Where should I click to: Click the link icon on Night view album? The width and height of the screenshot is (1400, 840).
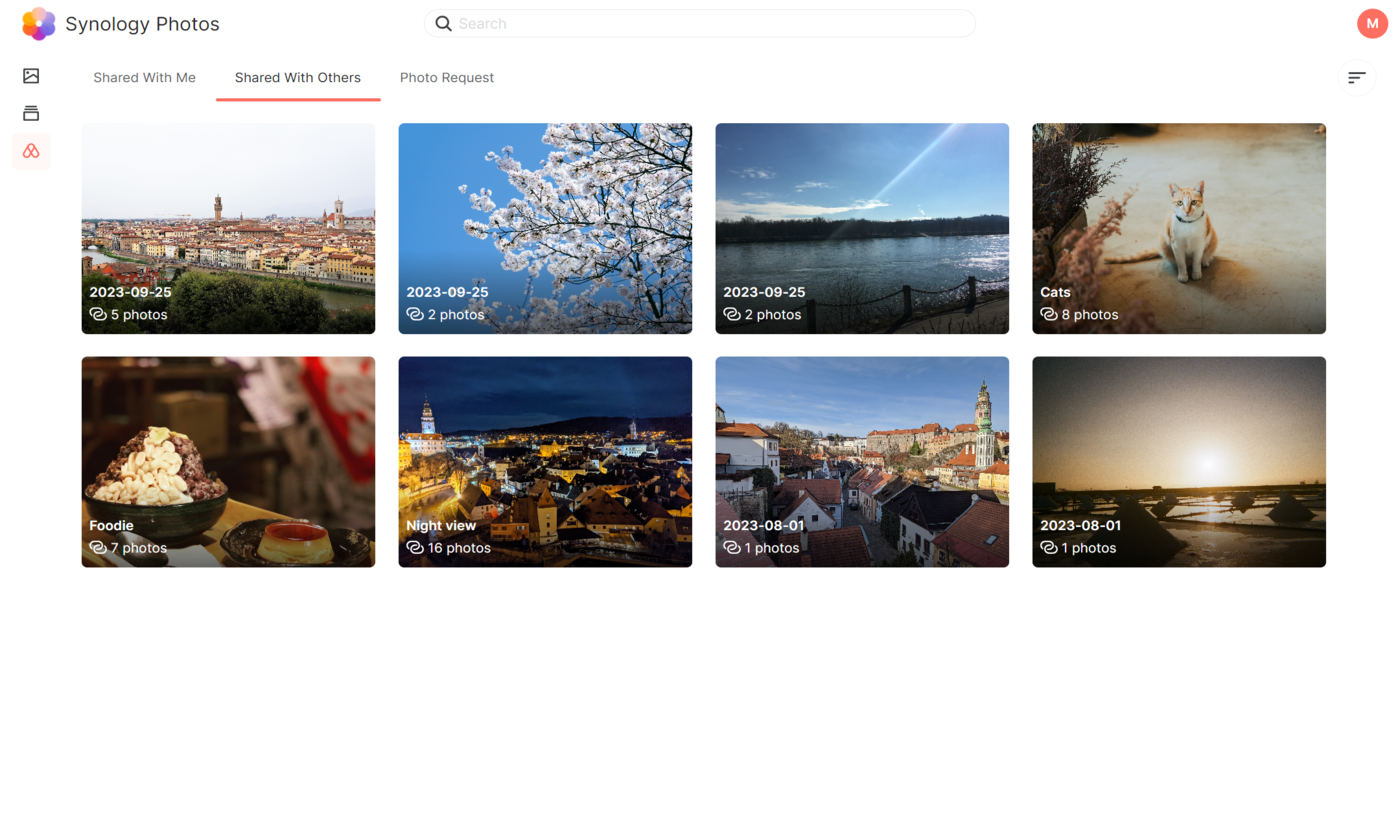pyautogui.click(x=415, y=547)
